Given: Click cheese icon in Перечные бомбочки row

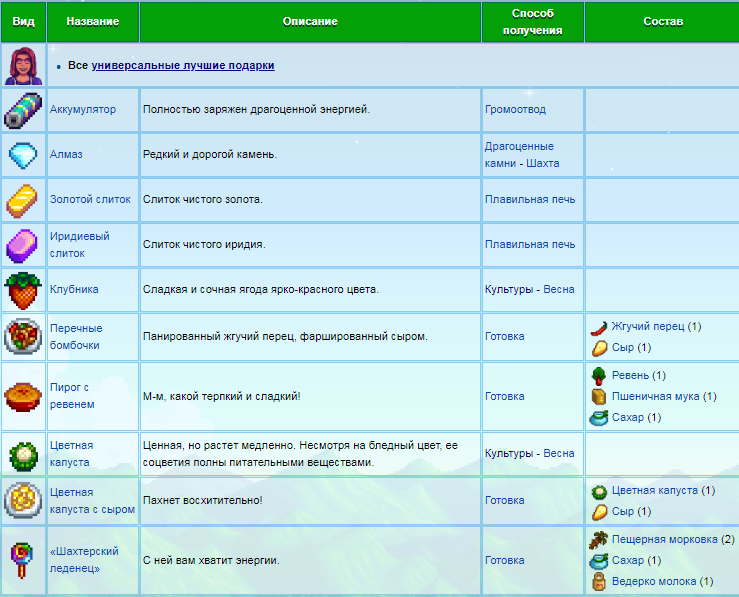Looking at the screenshot, I should (599, 348).
